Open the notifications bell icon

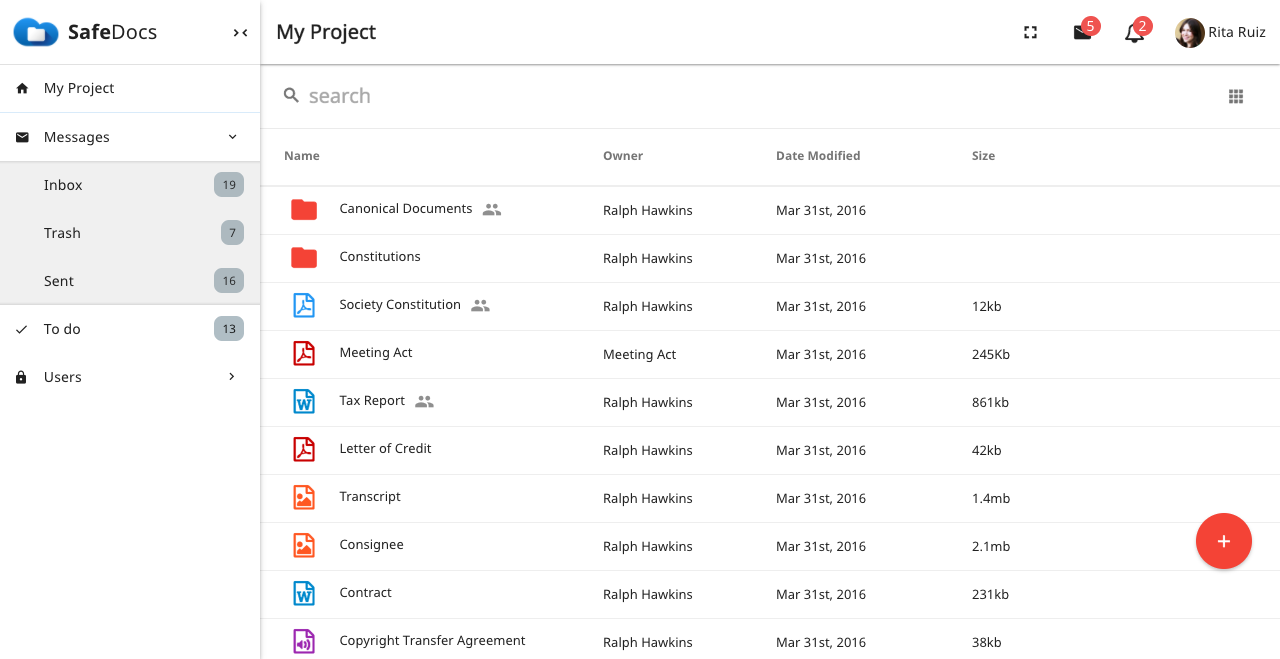pos(1134,32)
